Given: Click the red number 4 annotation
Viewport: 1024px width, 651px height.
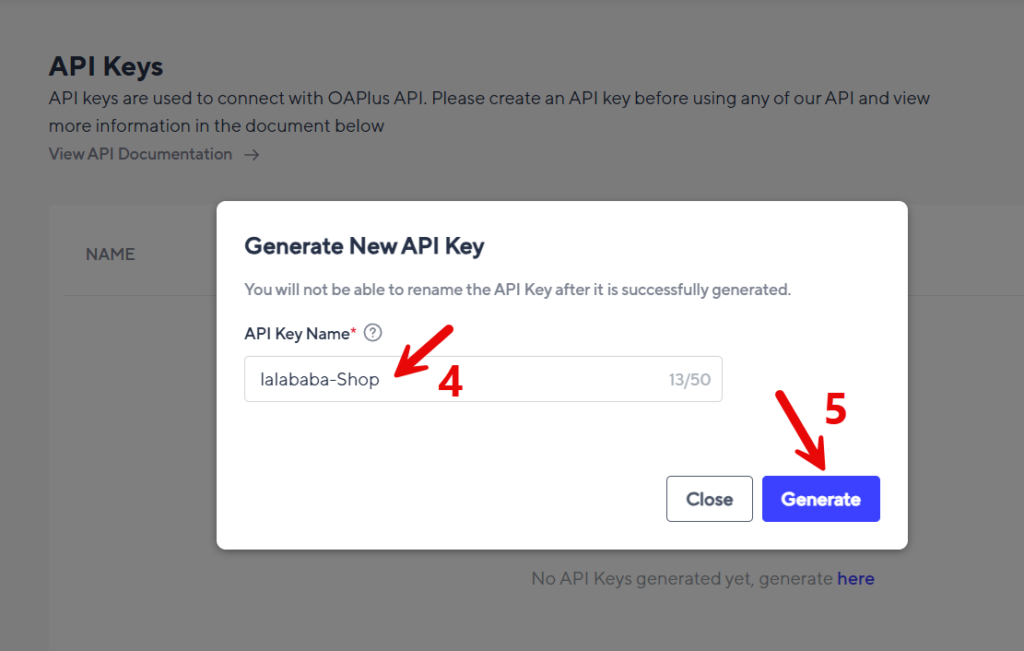Looking at the screenshot, I should (450, 382).
